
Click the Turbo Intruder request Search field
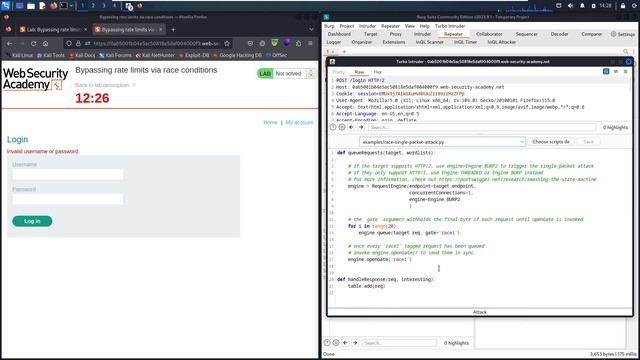[x=482, y=127]
